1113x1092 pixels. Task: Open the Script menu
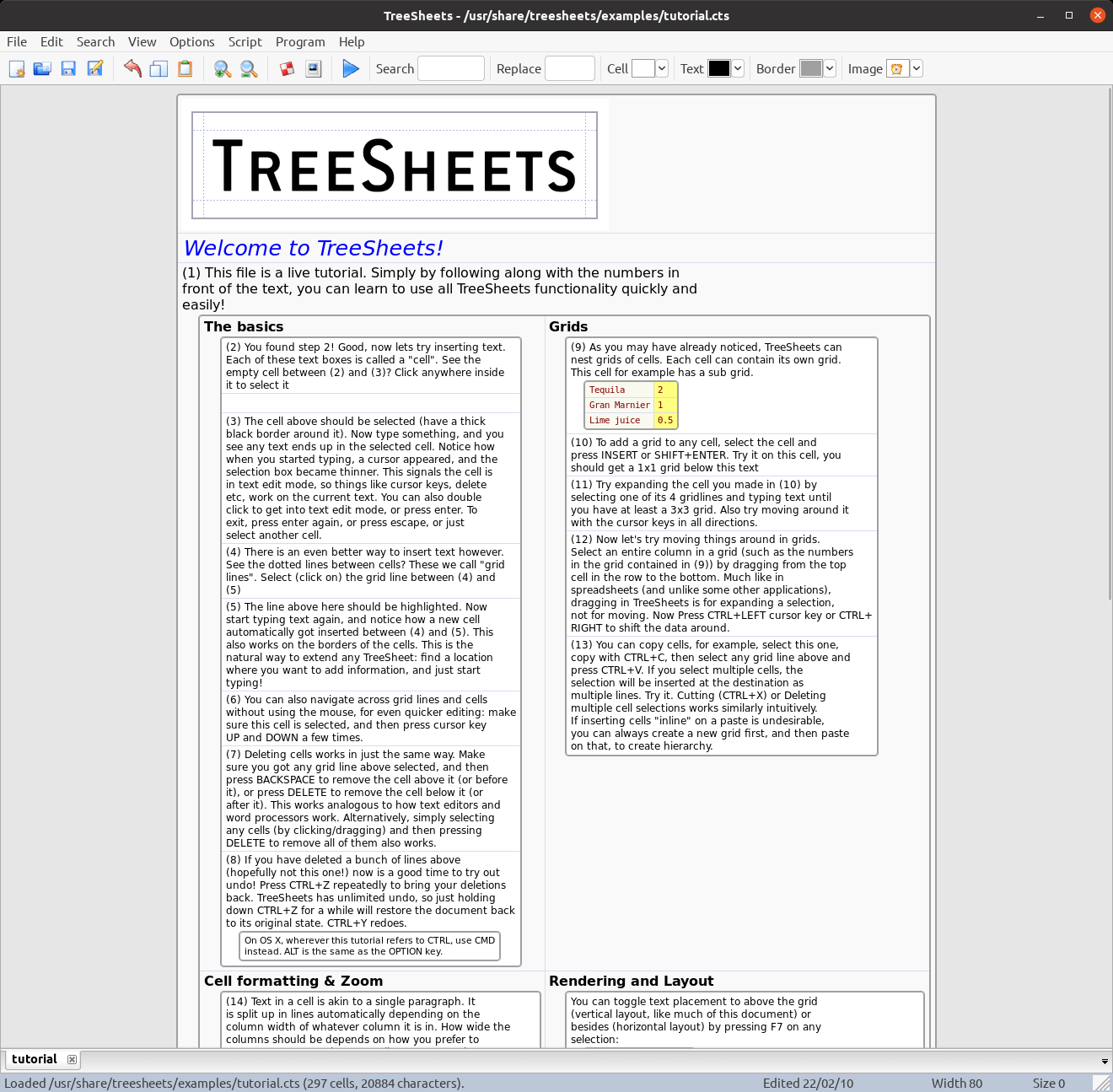pos(245,41)
